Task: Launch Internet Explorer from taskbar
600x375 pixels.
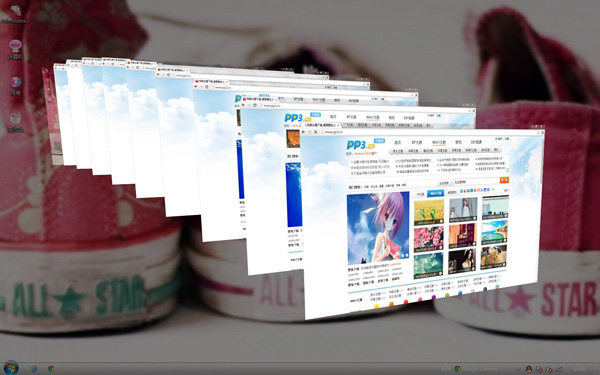Action: [34, 369]
